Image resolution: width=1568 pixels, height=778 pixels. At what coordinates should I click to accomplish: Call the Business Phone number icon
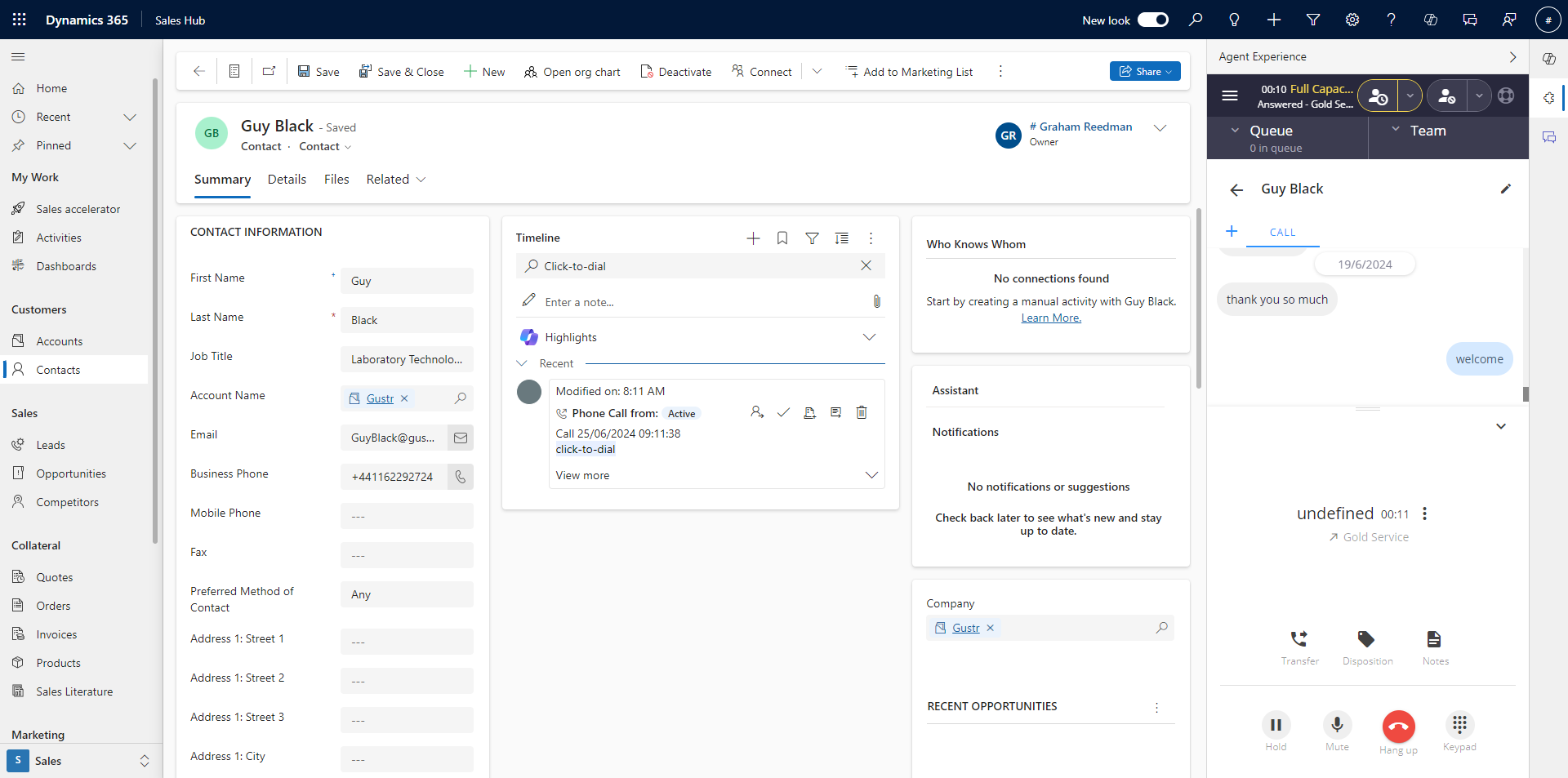[x=461, y=477]
